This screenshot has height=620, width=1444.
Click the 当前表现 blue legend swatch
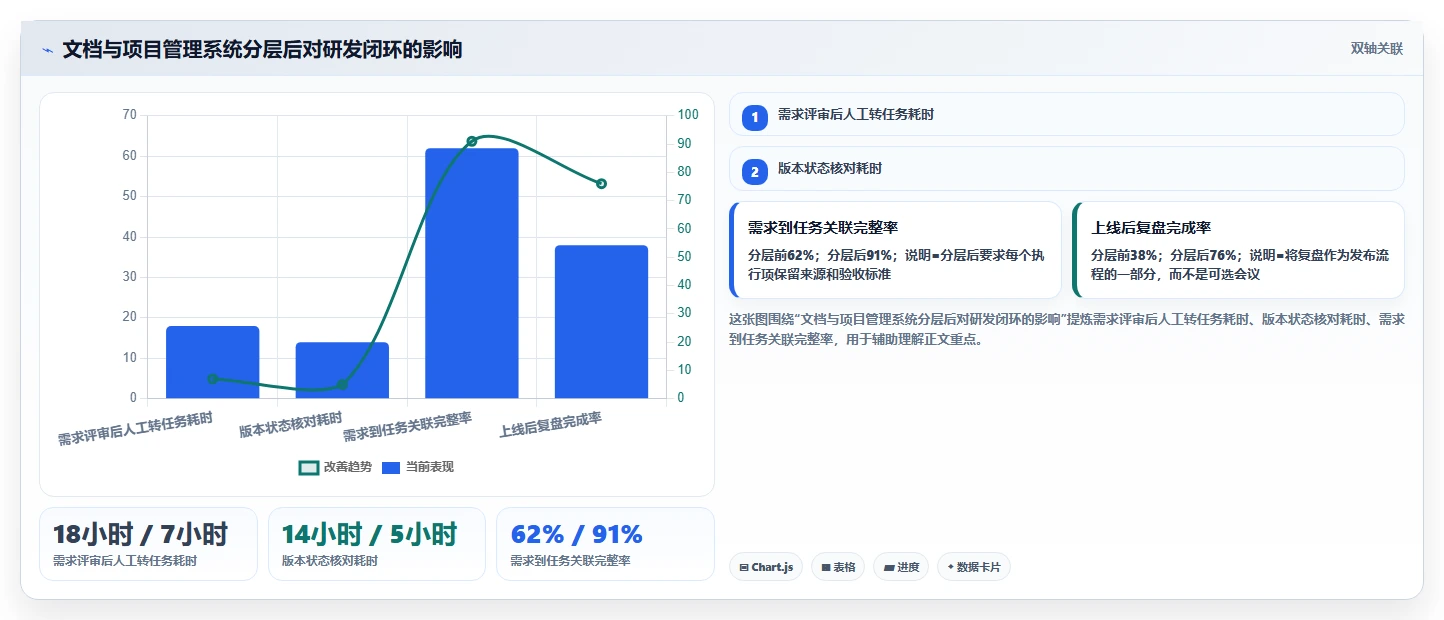coord(391,467)
